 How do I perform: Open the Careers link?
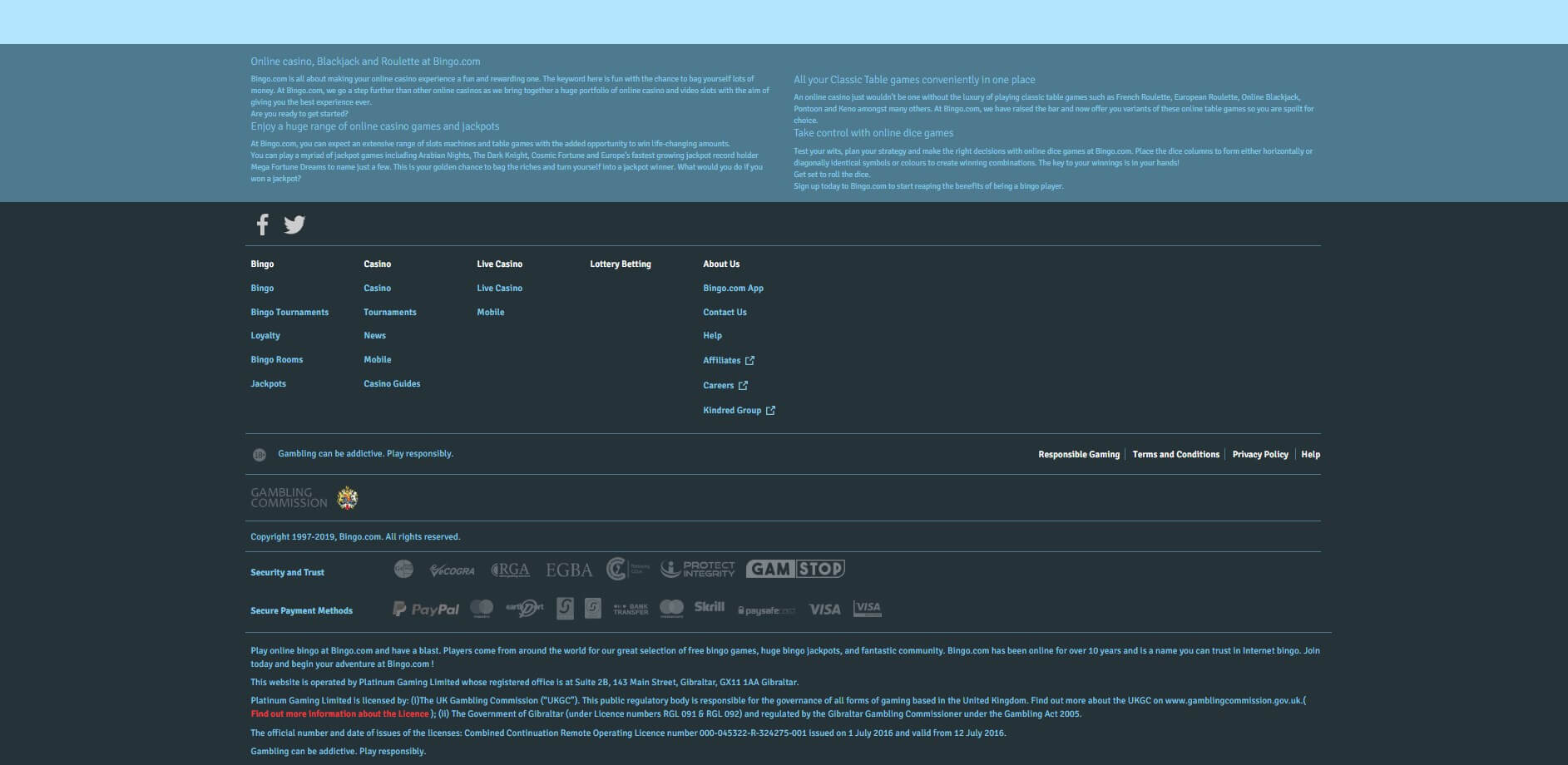718,385
